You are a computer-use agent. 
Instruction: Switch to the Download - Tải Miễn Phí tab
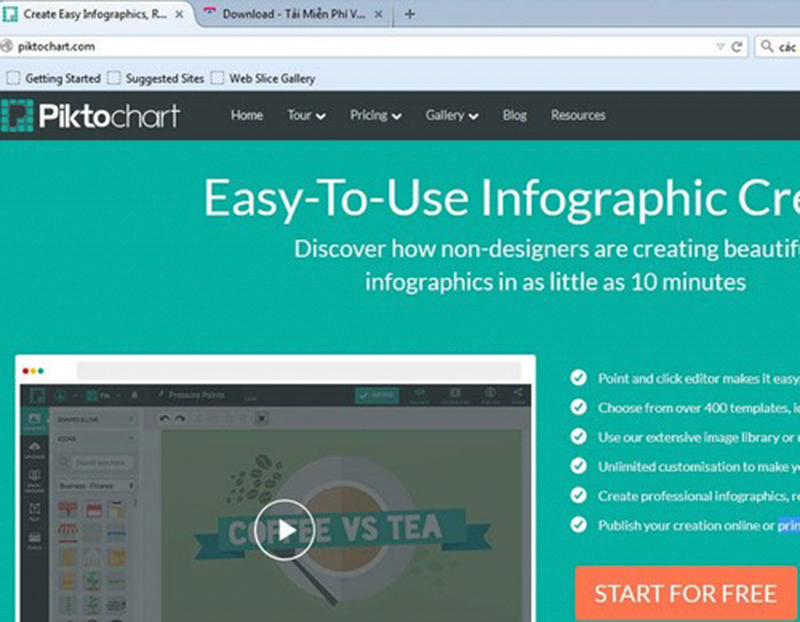coord(293,14)
